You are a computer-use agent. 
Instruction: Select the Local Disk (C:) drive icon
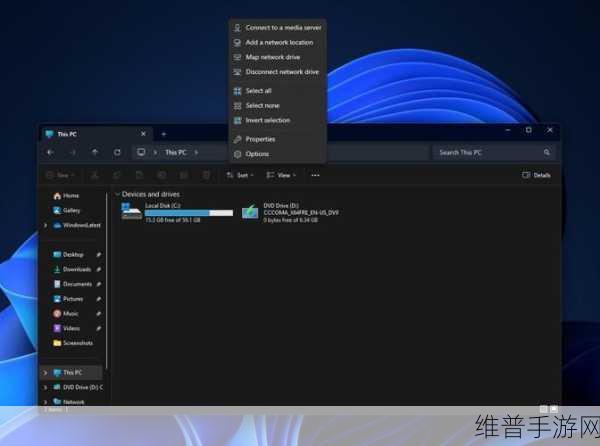pyautogui.click(x=131, y=212)
